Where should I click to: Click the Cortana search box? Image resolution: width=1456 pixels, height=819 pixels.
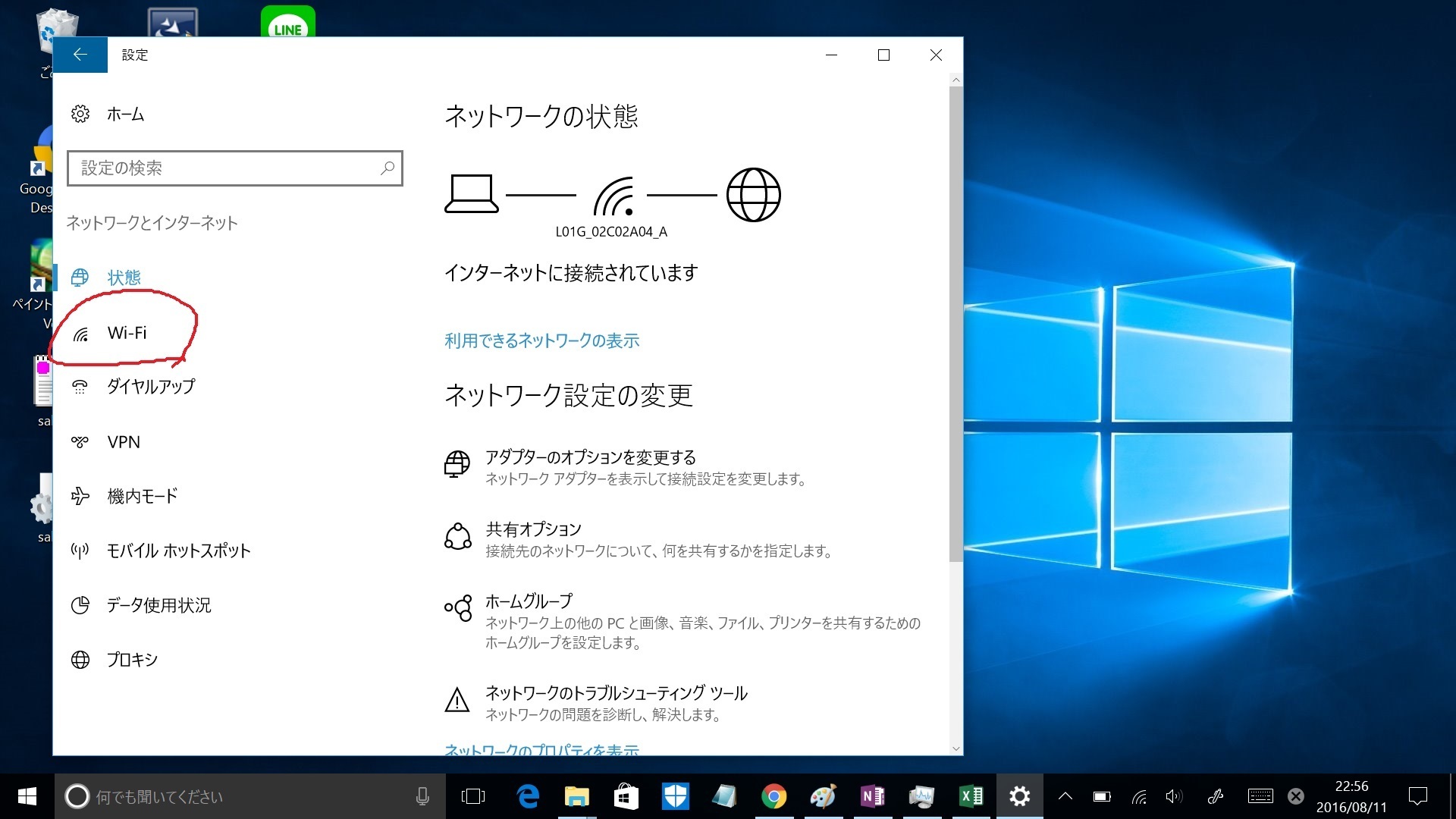coord(250,796)
